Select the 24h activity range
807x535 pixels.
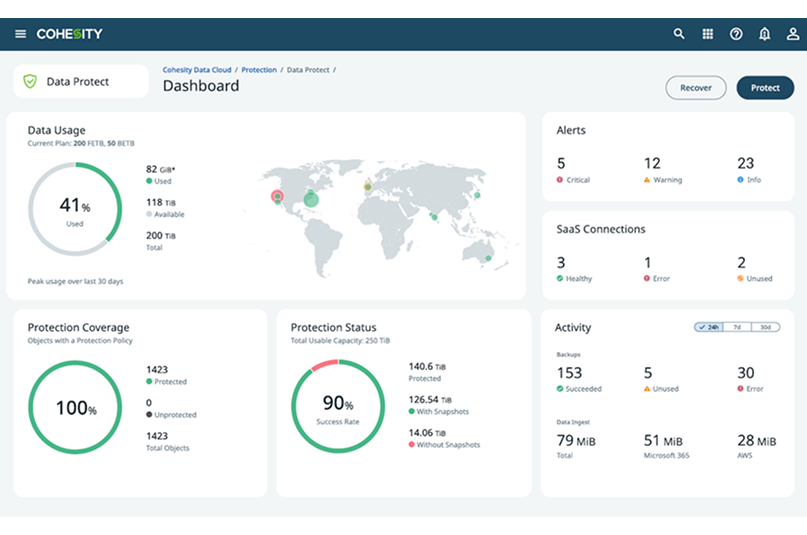[709, 327]
